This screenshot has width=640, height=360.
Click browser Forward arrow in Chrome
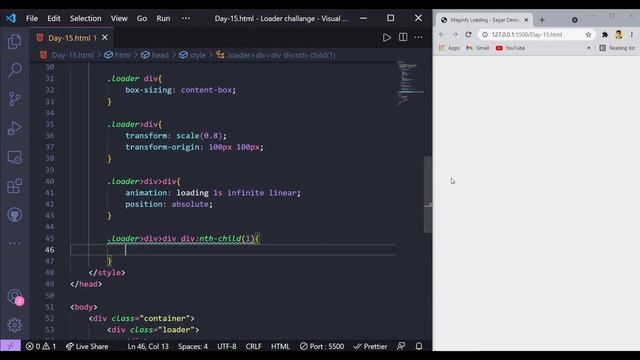pos(455,35)
